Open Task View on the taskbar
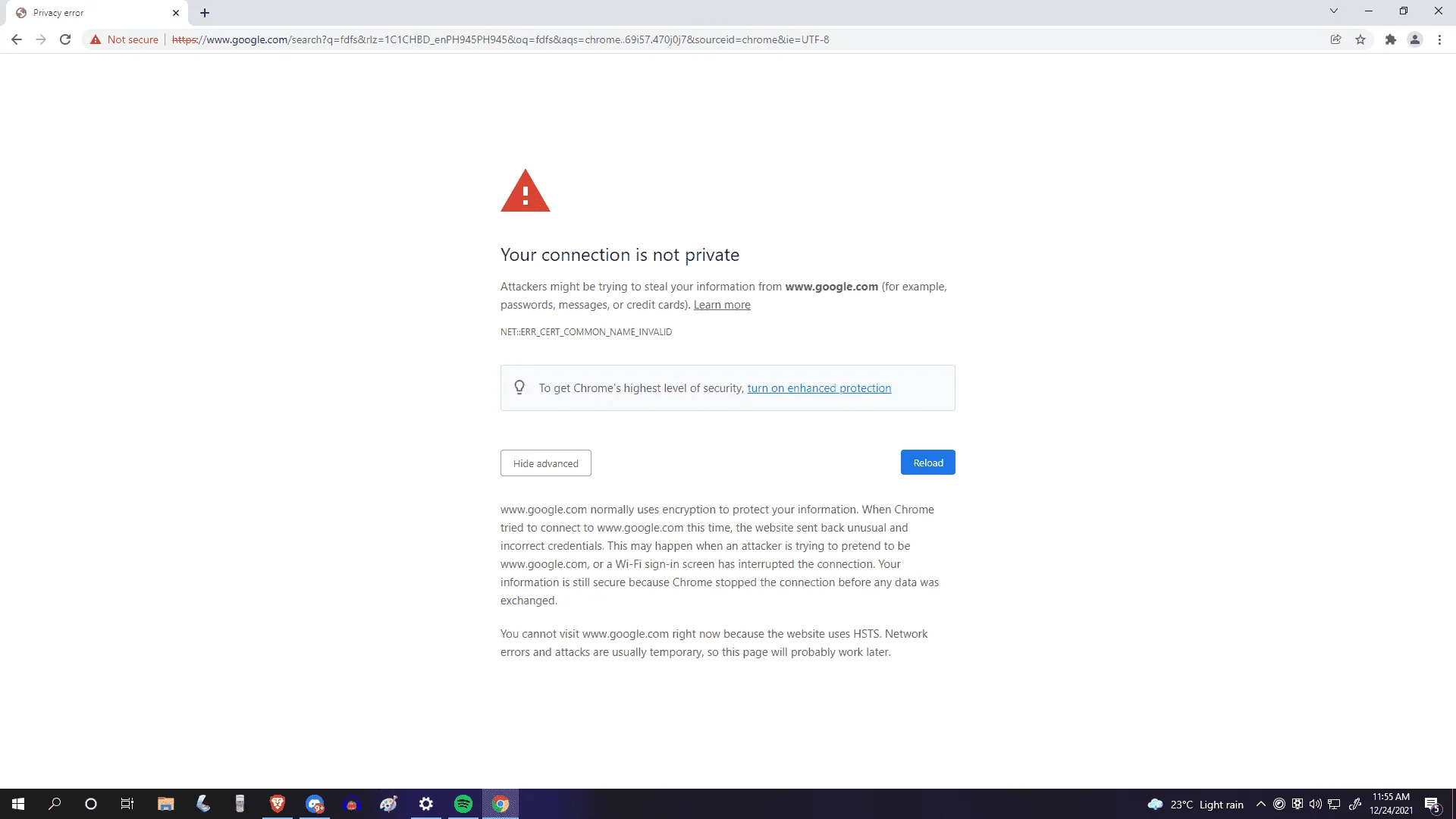The image size is (1456, 819). click(127, 804)
